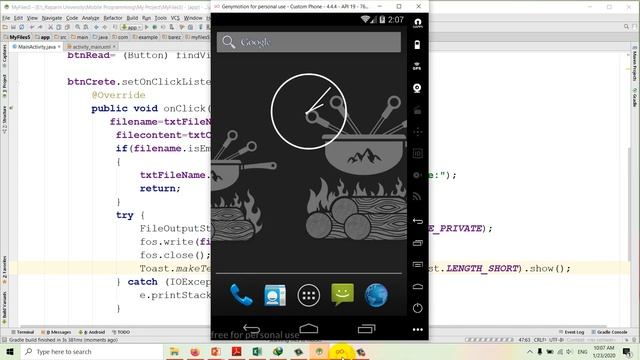Image resolution: width=640 pixels, height=360 pixels.
Task: Open the TODO tool window
Action: [121, 332]
